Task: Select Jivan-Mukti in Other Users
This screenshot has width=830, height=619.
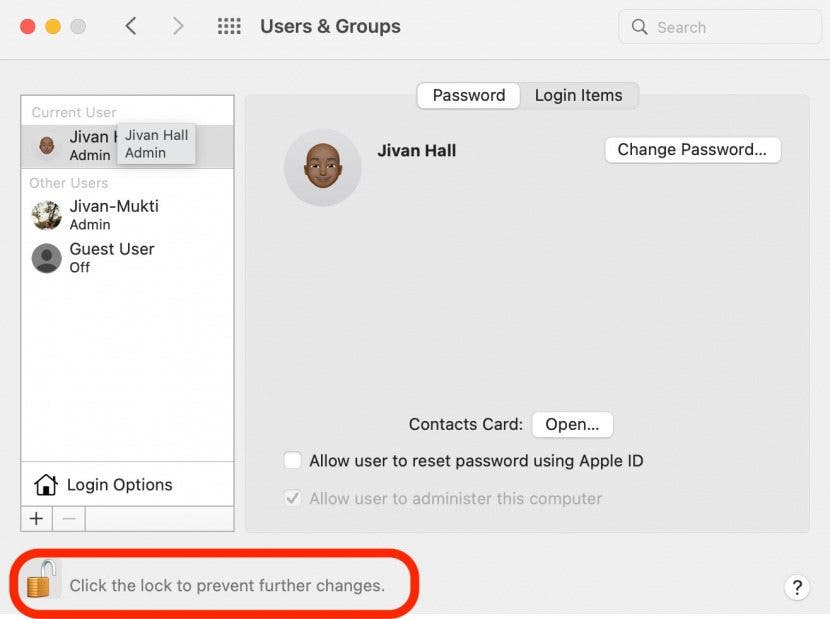Action: coord(127,215)
